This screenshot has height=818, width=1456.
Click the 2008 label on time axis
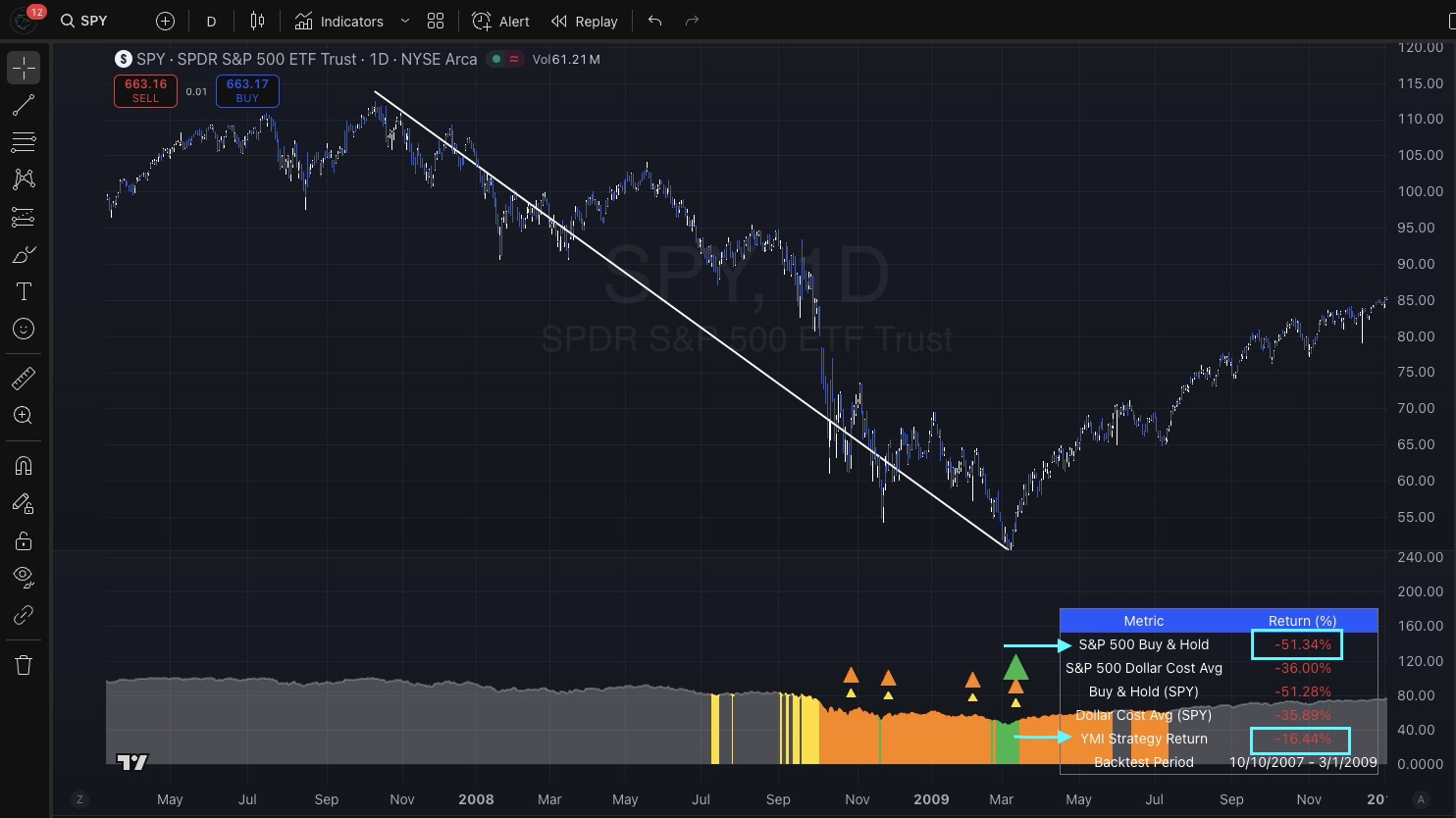[x=476, y=799]
